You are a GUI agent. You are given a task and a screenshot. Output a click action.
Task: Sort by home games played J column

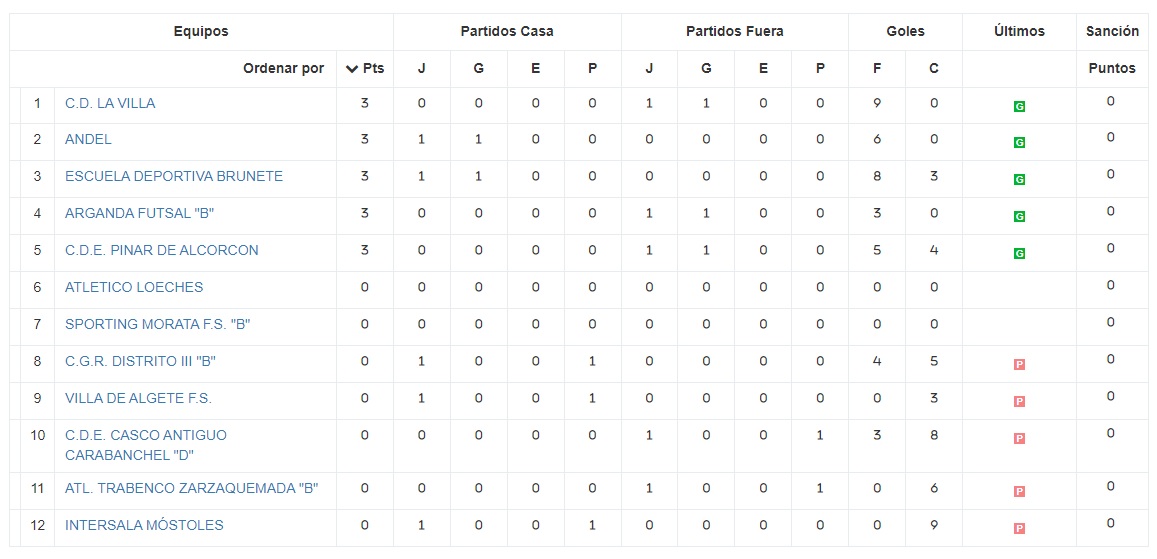click(x=421, y=69)
